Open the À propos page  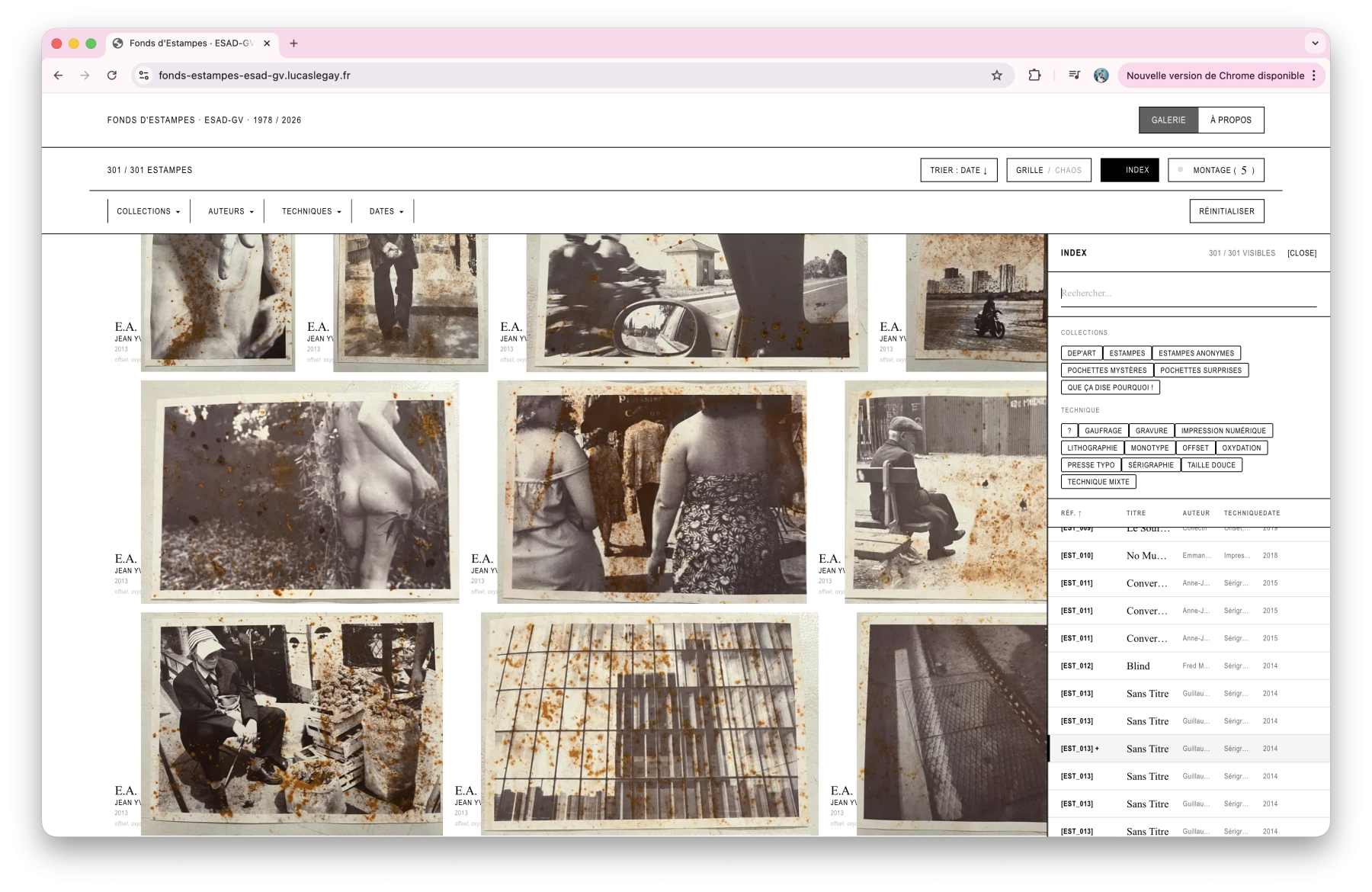pyautogui.click(x=1231, y=120)
